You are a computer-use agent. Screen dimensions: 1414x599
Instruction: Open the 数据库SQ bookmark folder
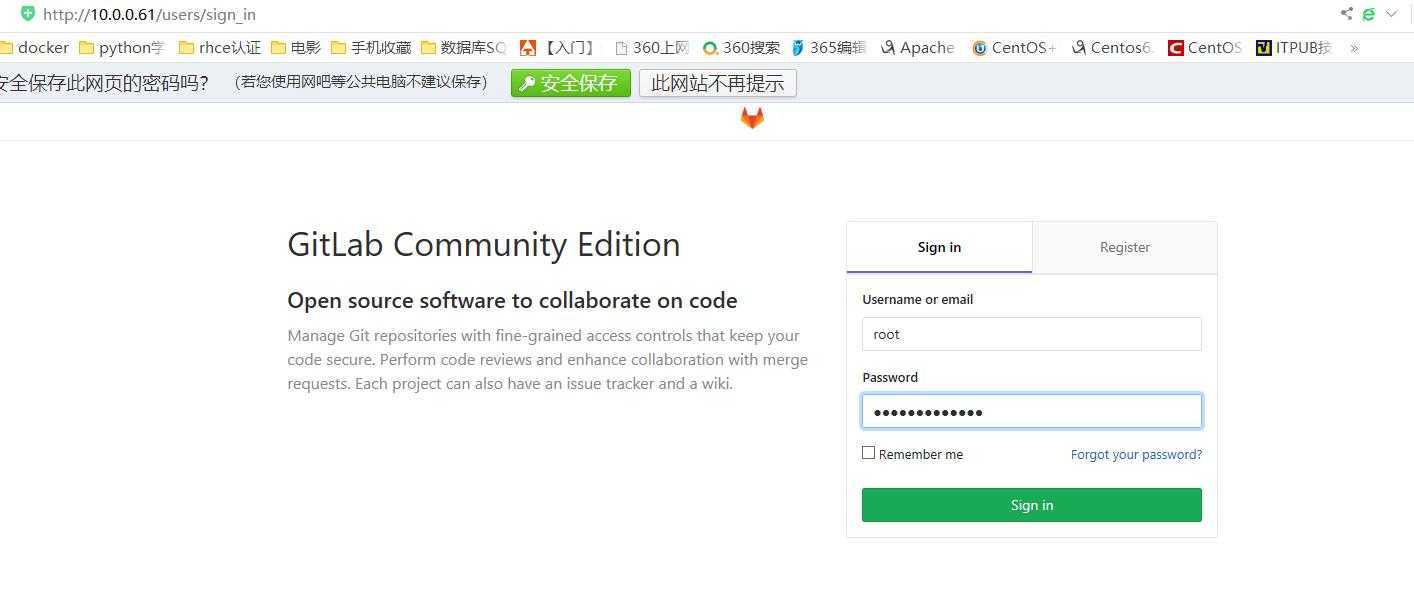[x=464, y=48]
